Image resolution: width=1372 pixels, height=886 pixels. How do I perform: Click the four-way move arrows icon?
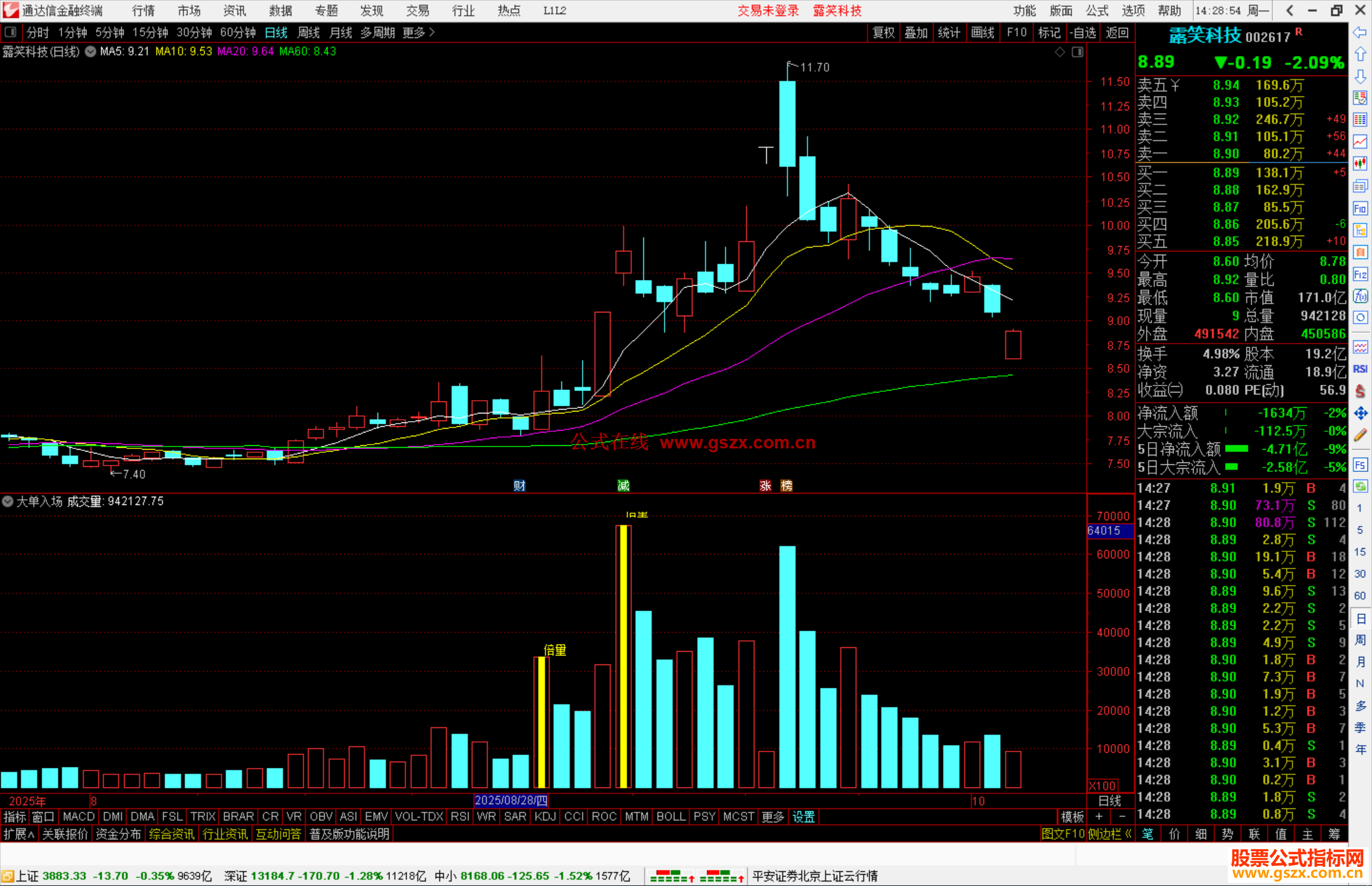[x=1360, y=413]
